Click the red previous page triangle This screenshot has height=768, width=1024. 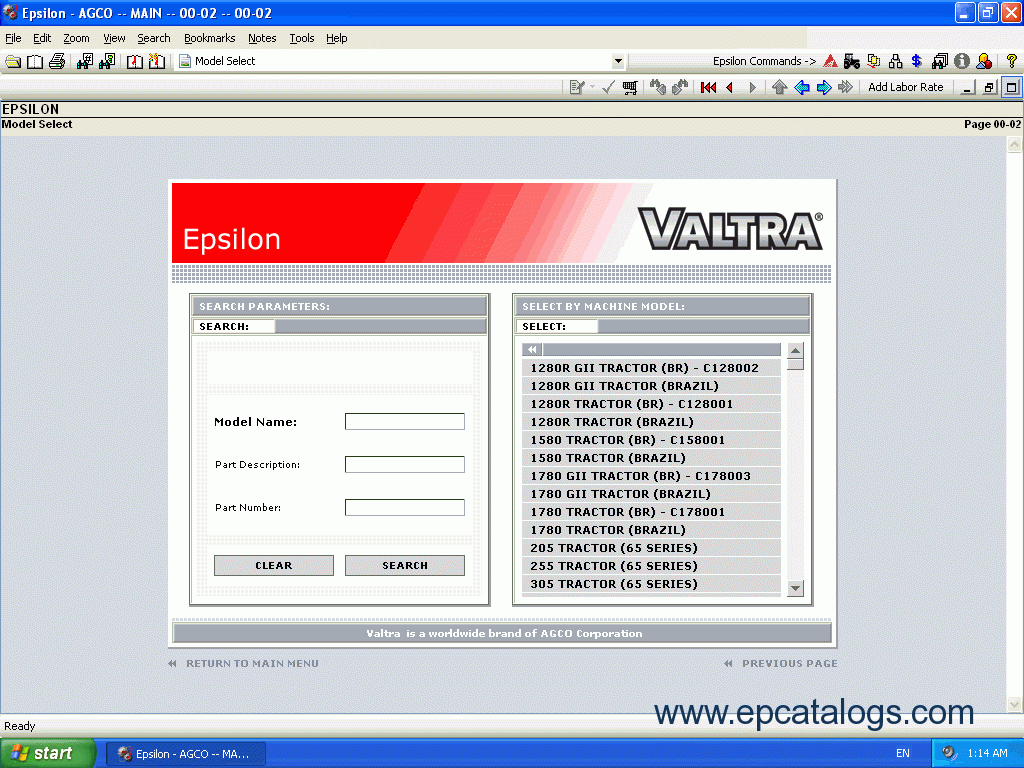pos(730,87)
